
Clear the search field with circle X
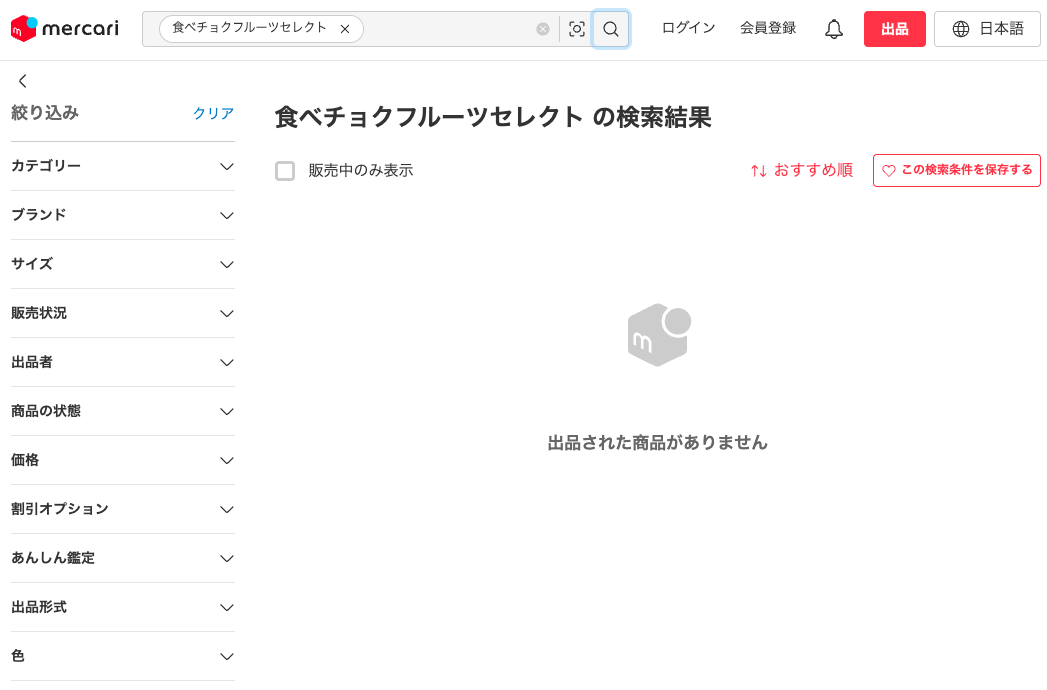(x=543, y=29)
